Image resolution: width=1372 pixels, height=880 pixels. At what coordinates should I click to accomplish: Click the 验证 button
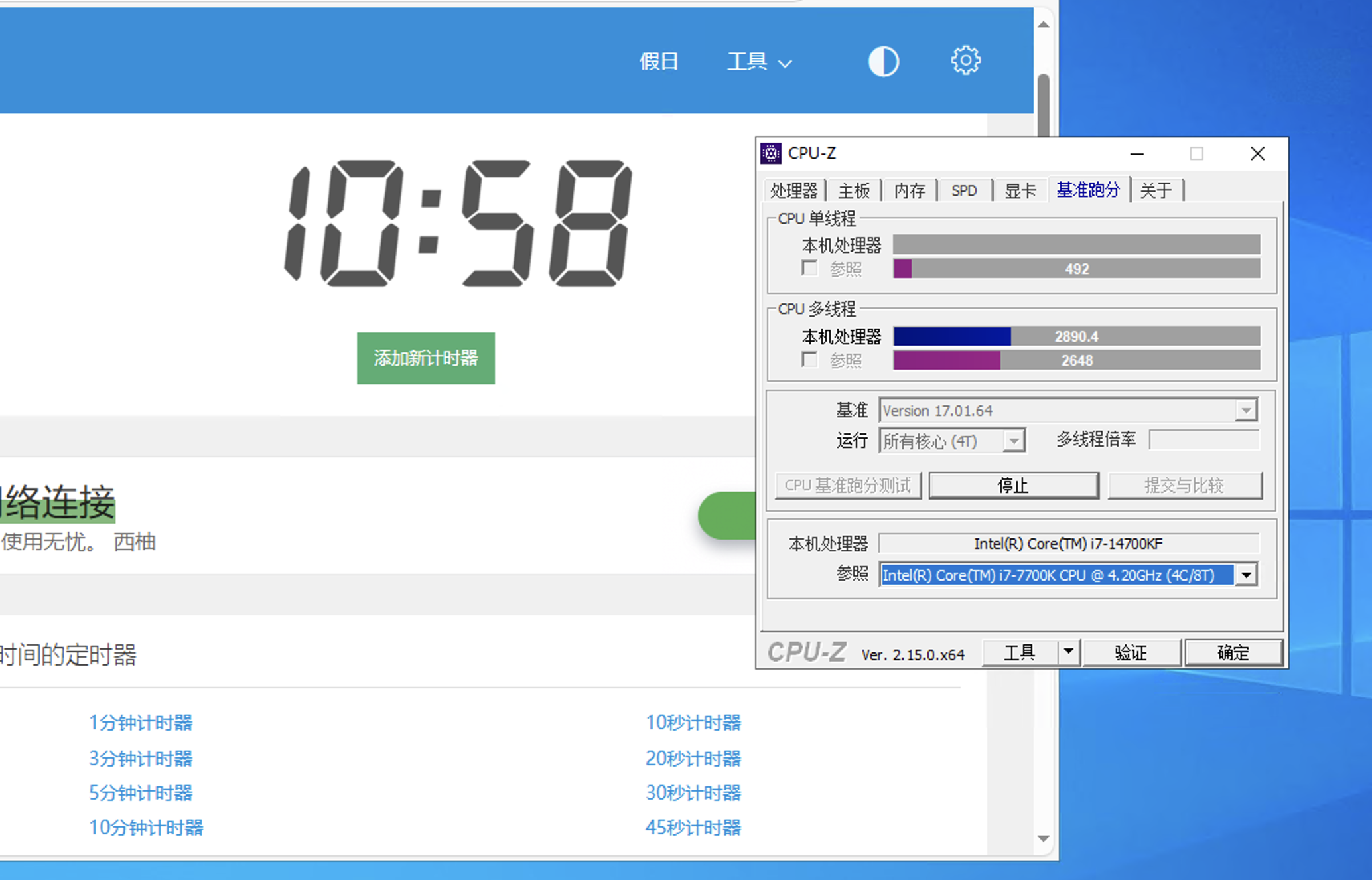1131,653
